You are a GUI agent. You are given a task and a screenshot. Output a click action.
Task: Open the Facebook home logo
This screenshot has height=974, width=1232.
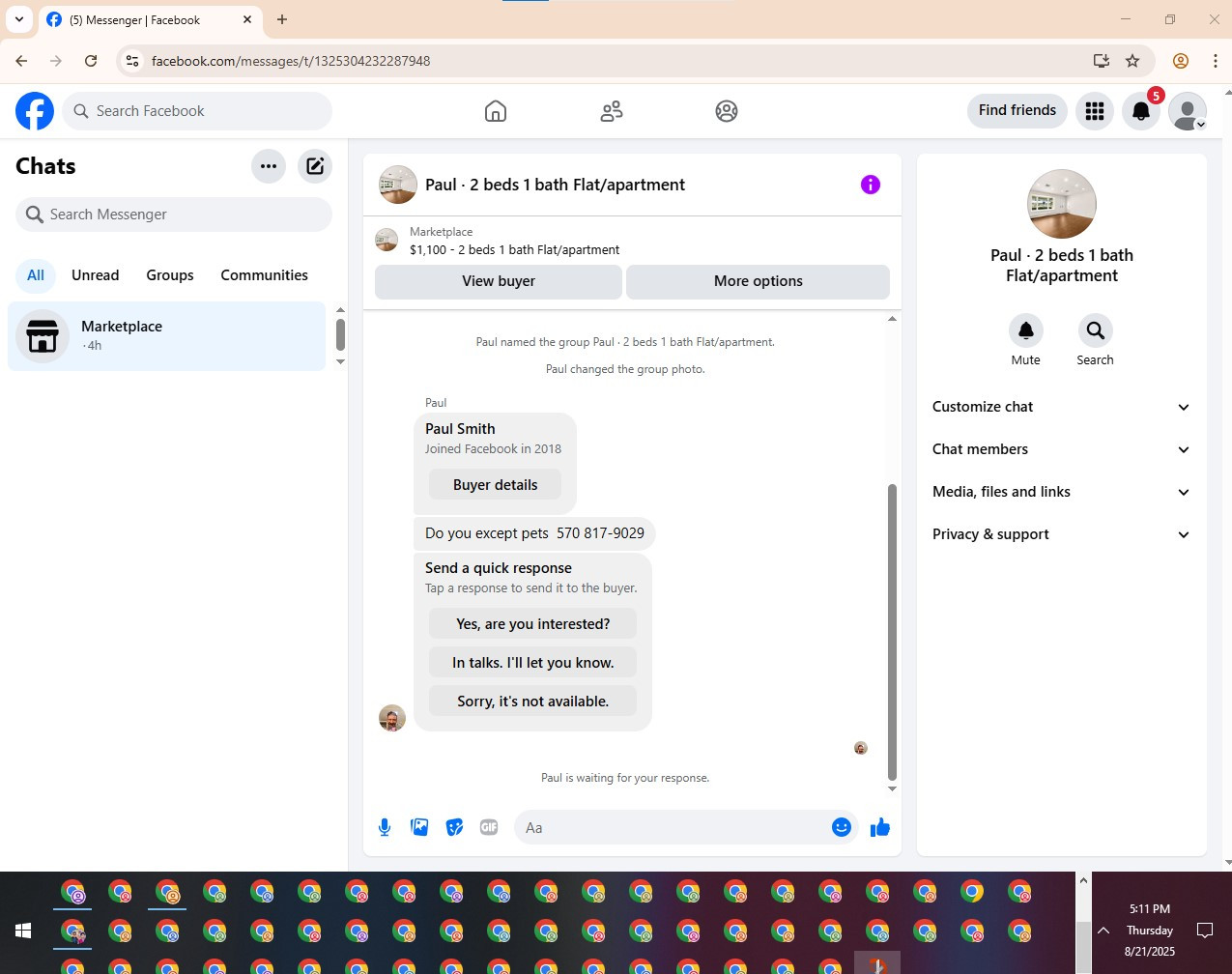[35, 111]
